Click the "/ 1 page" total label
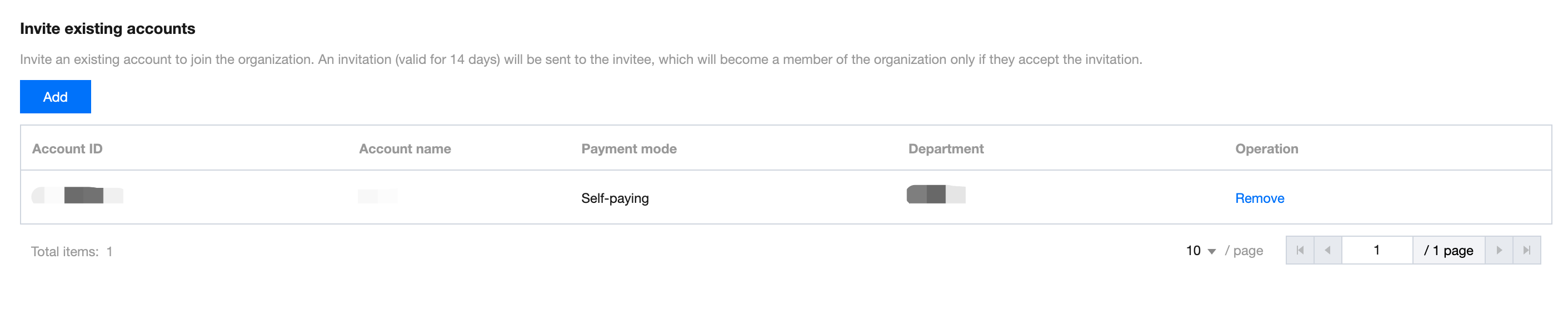This screenshot has width=1568, height=329. [1448, 251]
